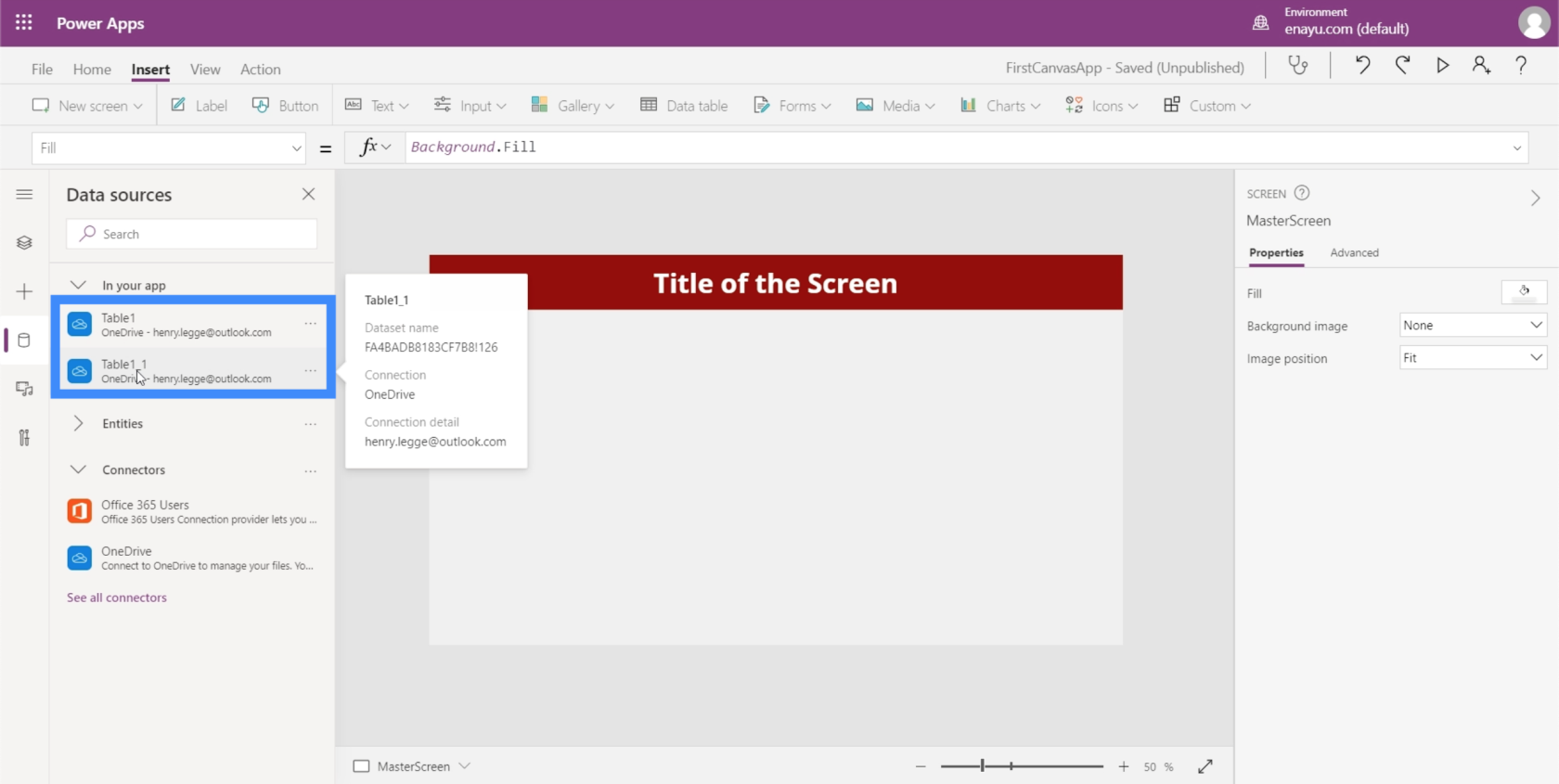The width and height of the screenshot is (1559, 784).
Task: Open the Media pane icon in sidebar
Action: (x=25, y=389)
